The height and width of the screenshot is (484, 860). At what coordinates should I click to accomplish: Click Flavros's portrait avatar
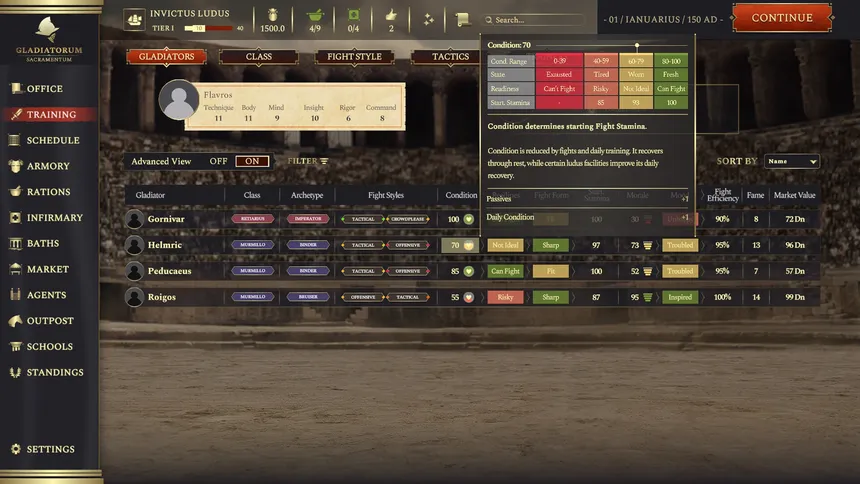pos(179,100)
